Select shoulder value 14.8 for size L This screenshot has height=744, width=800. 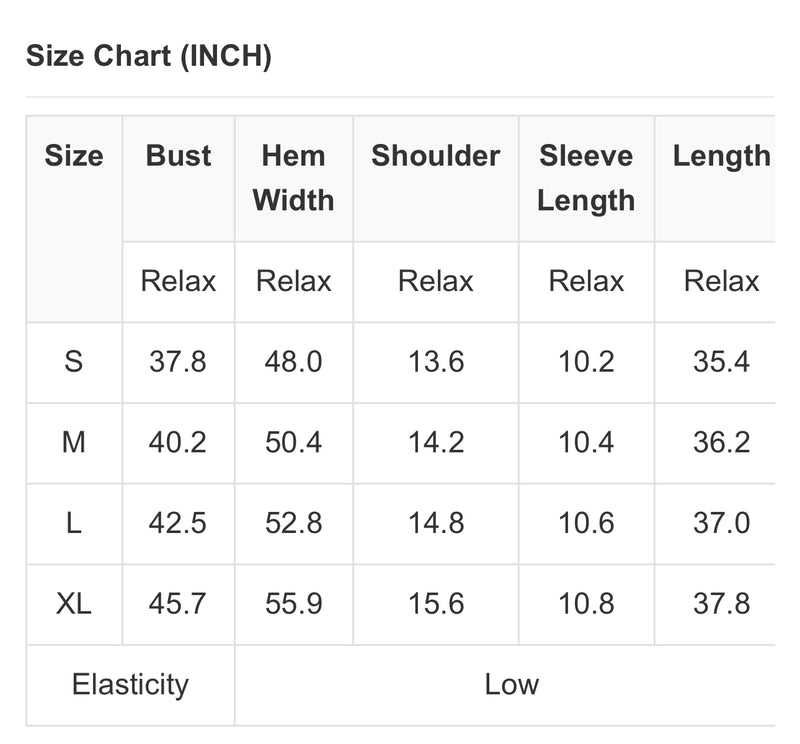(436, 523)
